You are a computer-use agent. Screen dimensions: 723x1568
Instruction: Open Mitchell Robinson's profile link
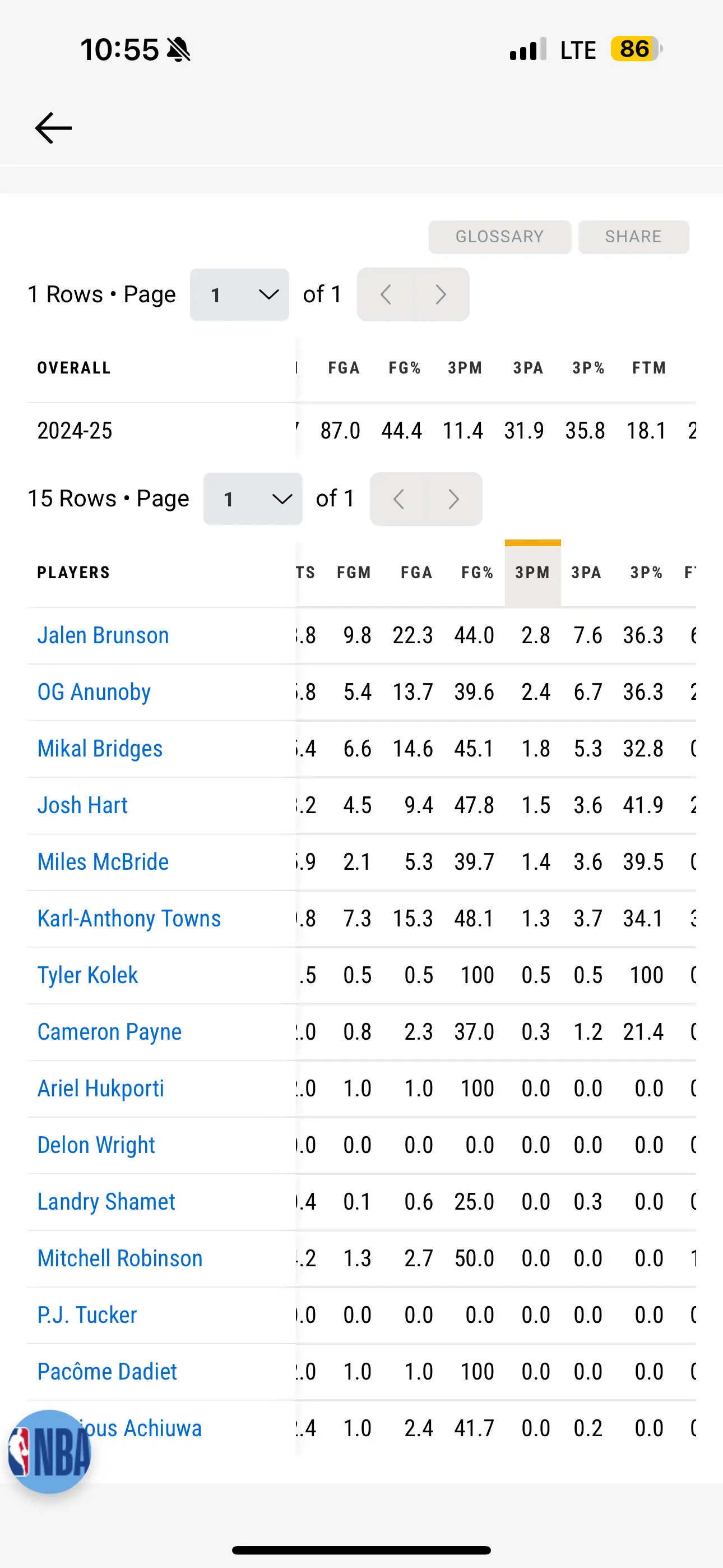[x=120, y=1258]
